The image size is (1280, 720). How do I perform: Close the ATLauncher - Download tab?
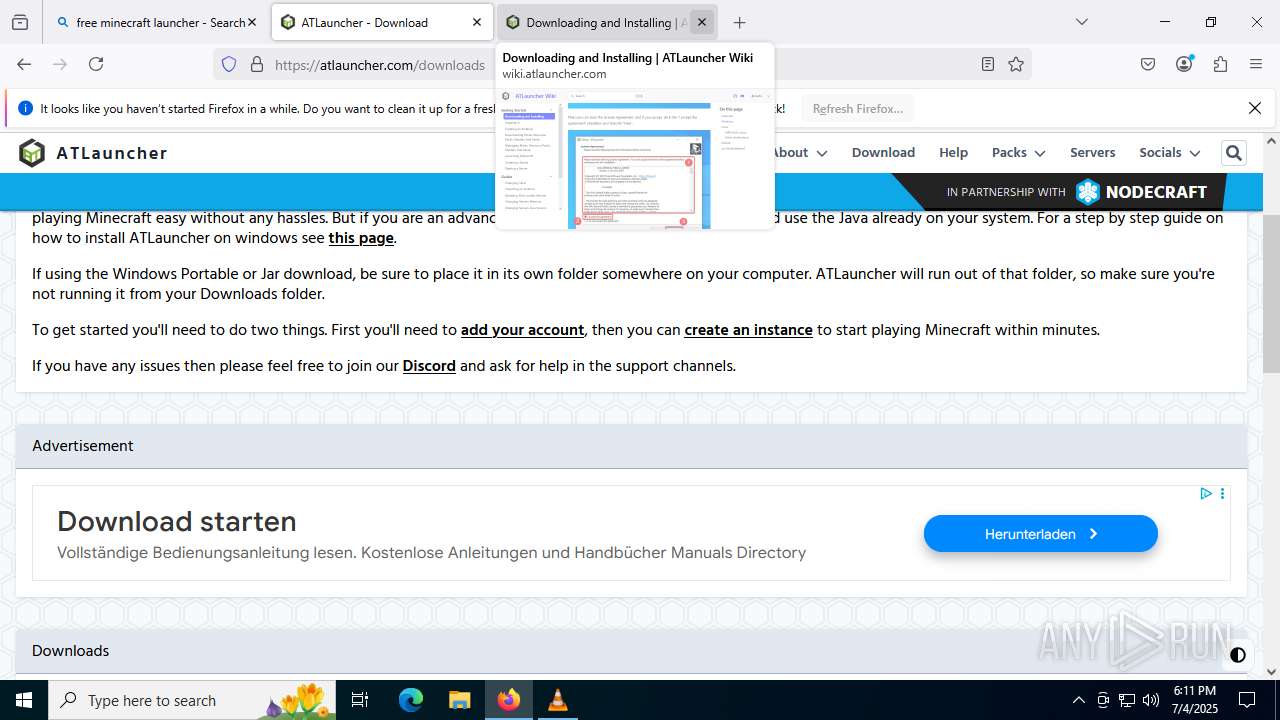[x=477, y=22]
